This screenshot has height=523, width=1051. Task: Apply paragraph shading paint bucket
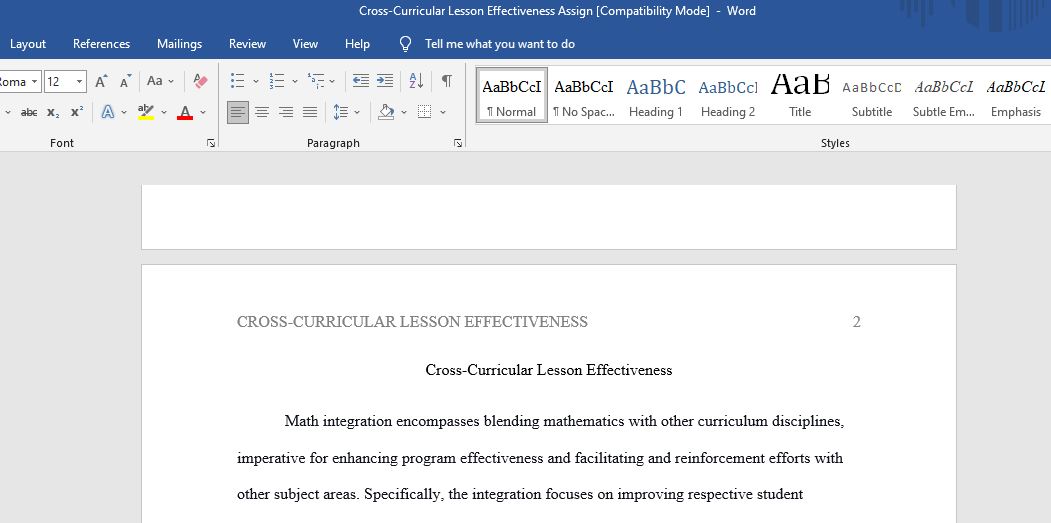[x=386, y=112]
